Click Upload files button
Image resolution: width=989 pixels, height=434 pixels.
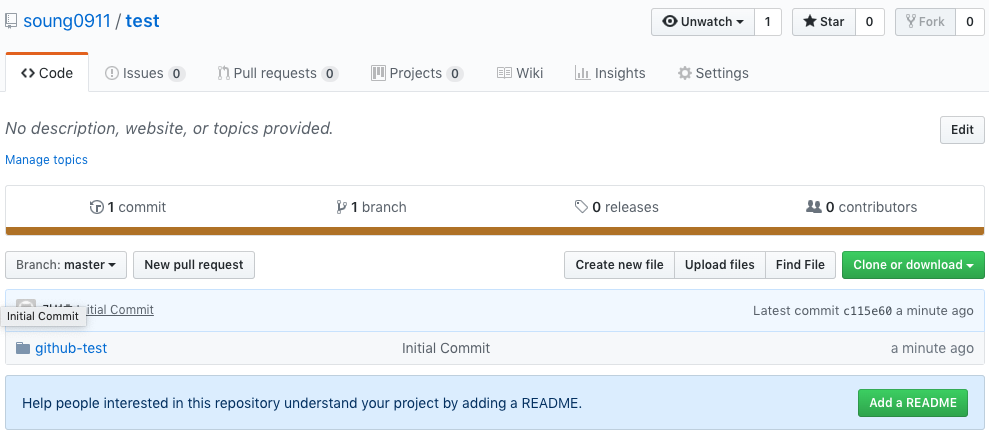(x=720, y=265)
